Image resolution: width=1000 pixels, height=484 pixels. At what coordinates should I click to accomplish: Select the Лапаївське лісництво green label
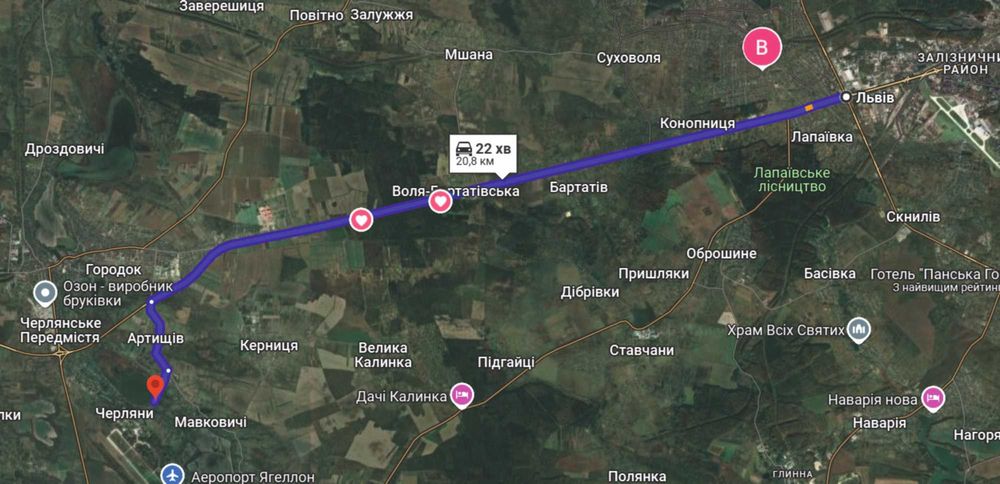tap(790, 179)
